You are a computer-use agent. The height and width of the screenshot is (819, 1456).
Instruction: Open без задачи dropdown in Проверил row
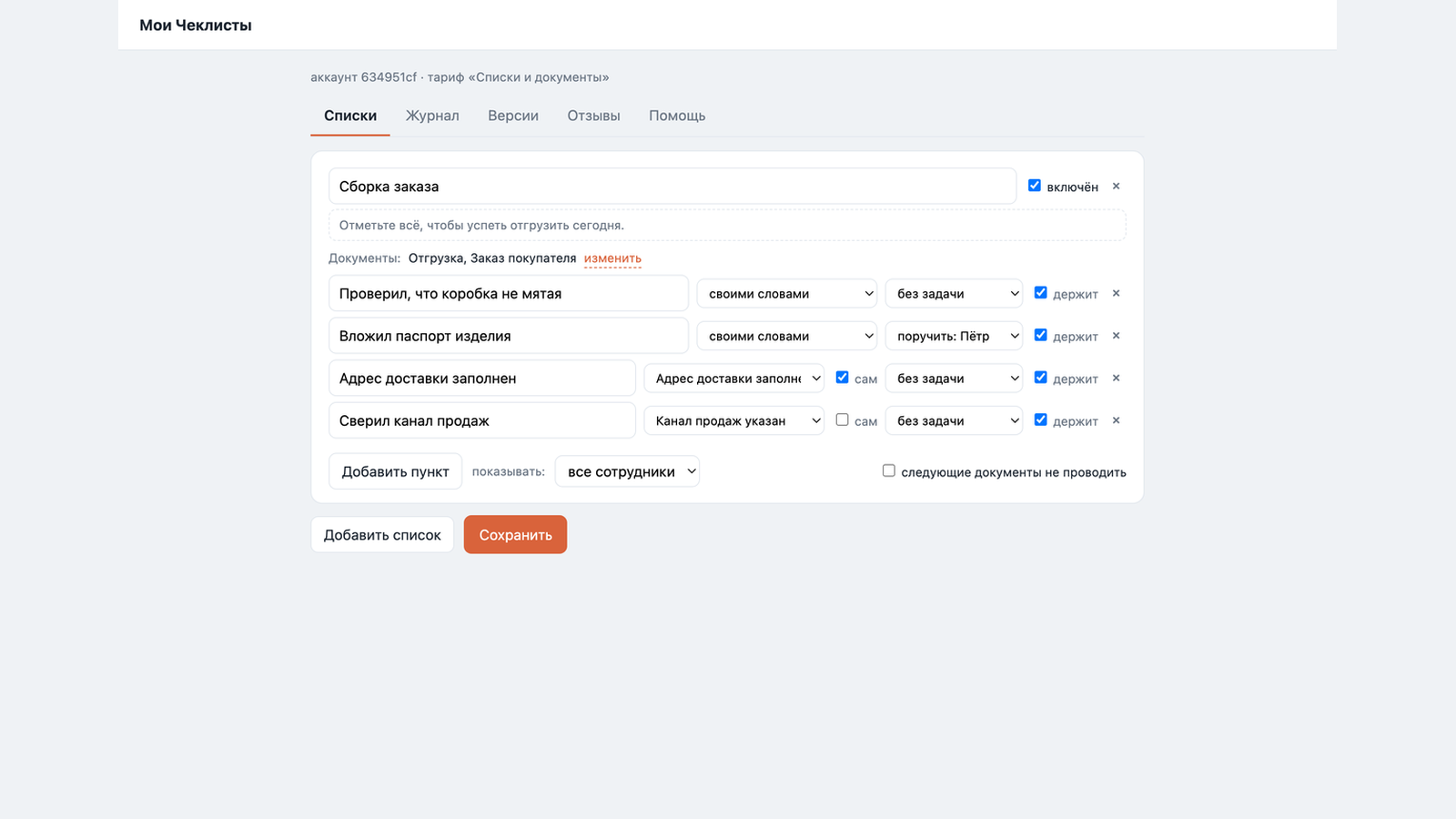955,294
